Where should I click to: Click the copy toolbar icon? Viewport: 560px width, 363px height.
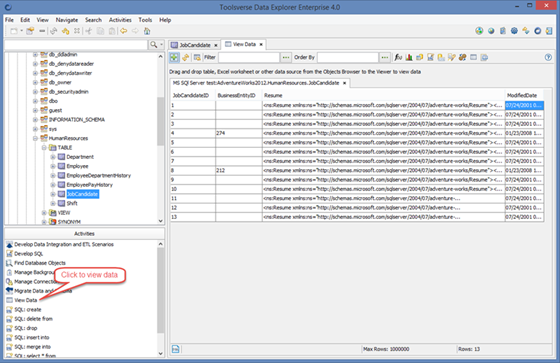tap(100, 31)
